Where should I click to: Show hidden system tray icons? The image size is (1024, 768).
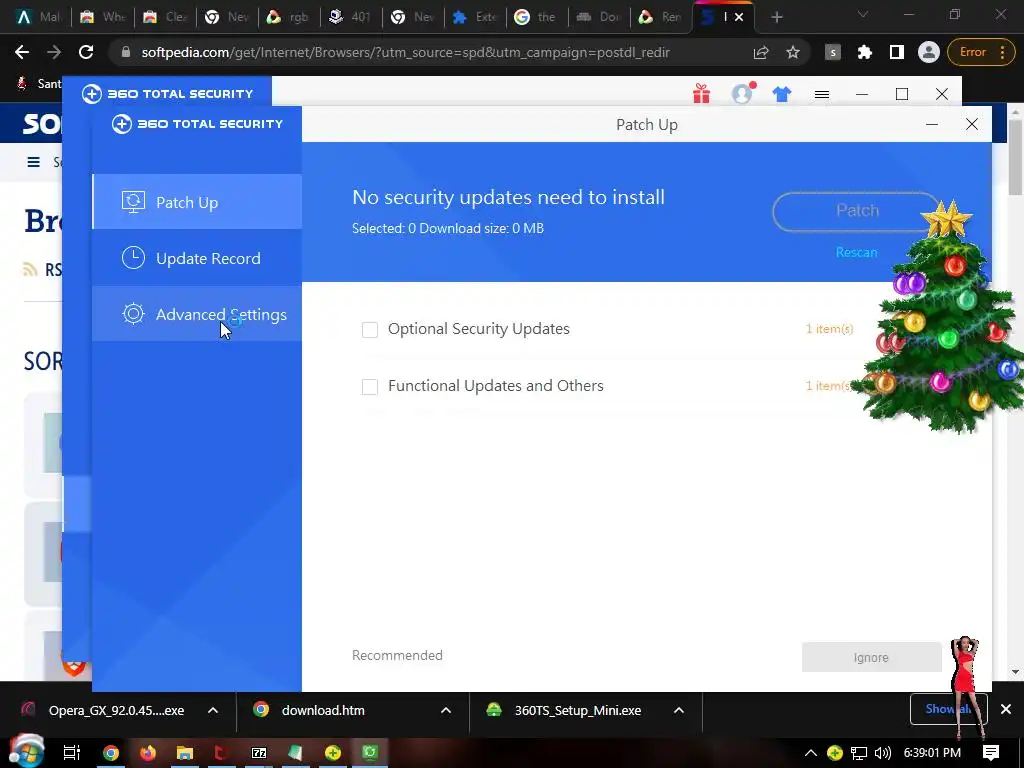[x=810, y=753]
